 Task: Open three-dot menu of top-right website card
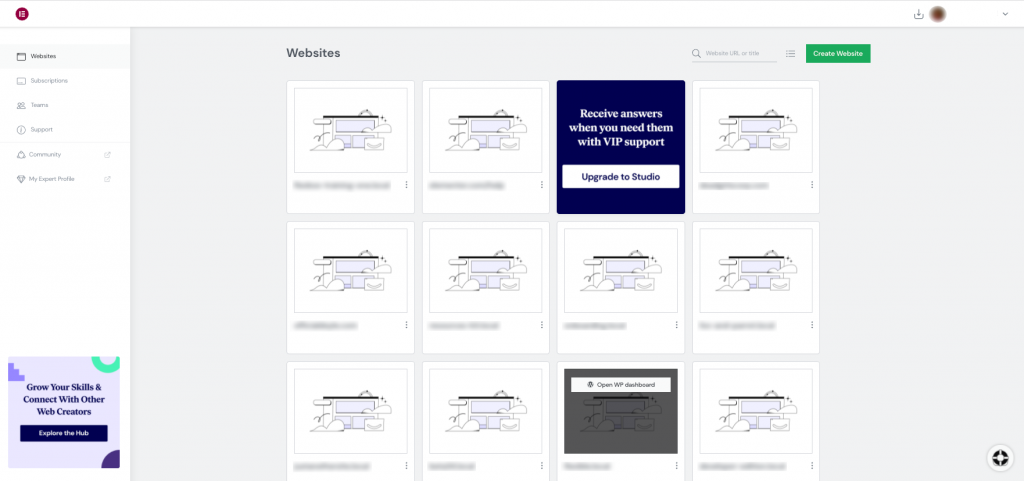[811, 185]
